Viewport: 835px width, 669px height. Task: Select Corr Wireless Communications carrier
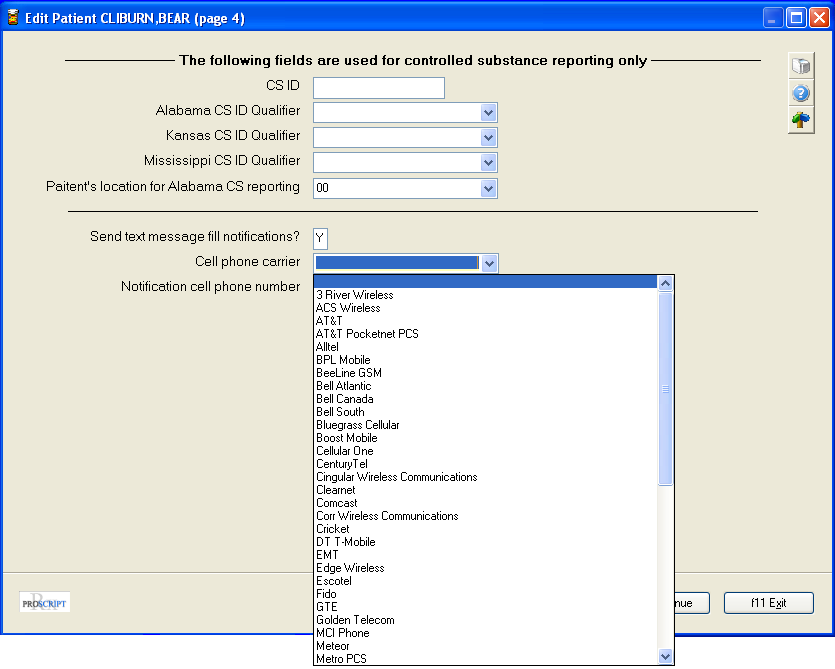(x=486, y=516)
